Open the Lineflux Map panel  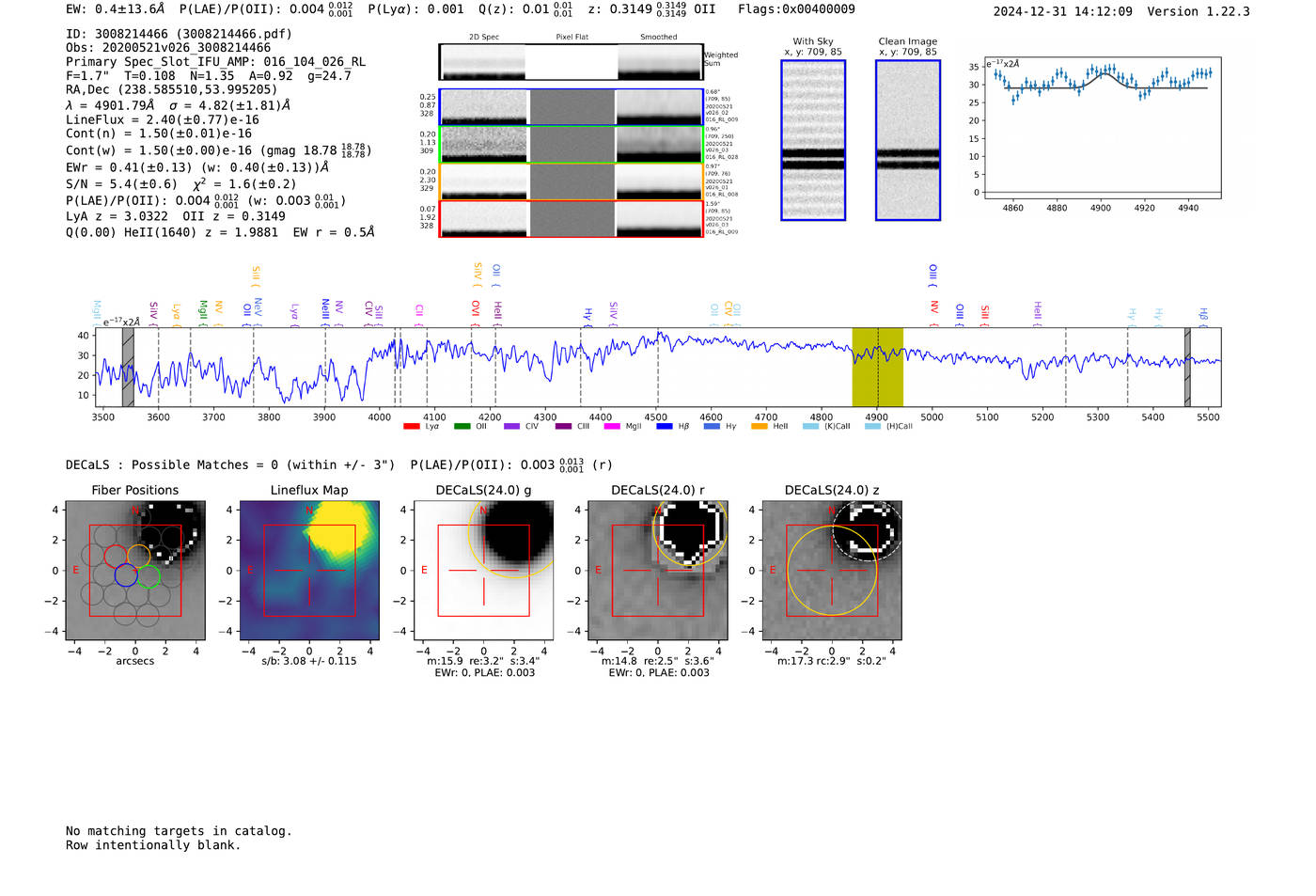309,570
